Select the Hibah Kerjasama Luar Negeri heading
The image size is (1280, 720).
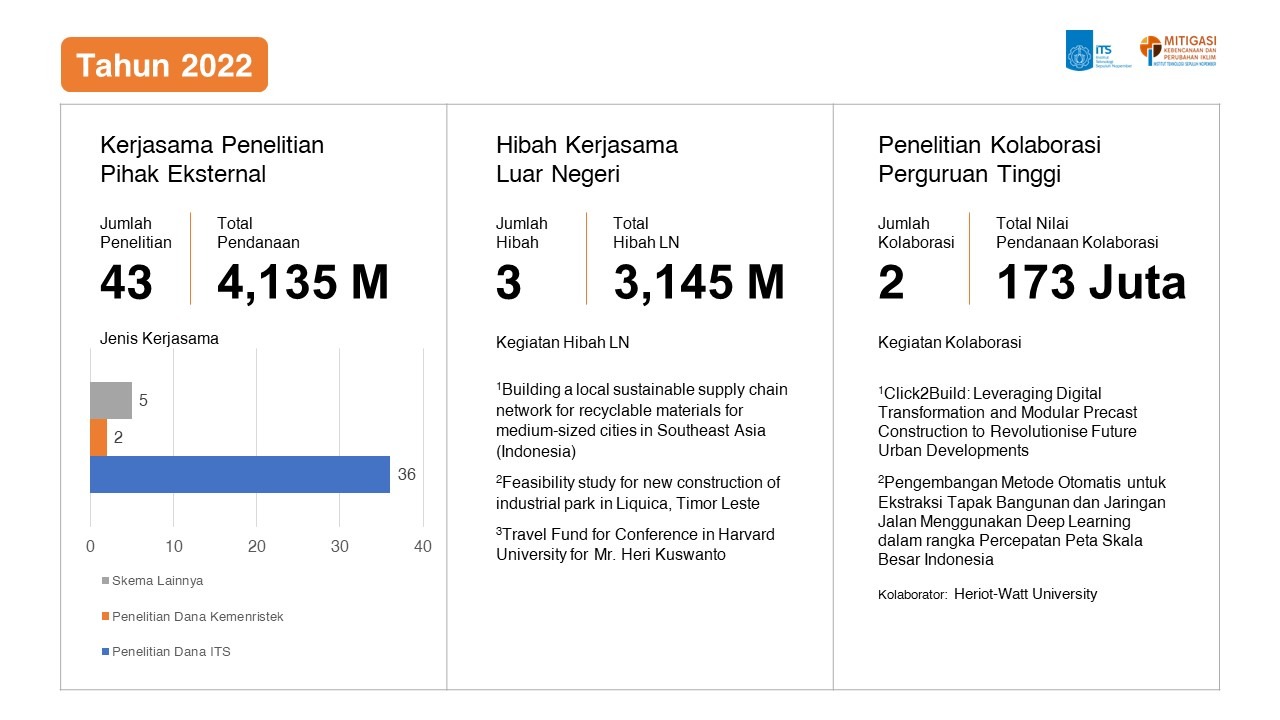pos(586,159)
